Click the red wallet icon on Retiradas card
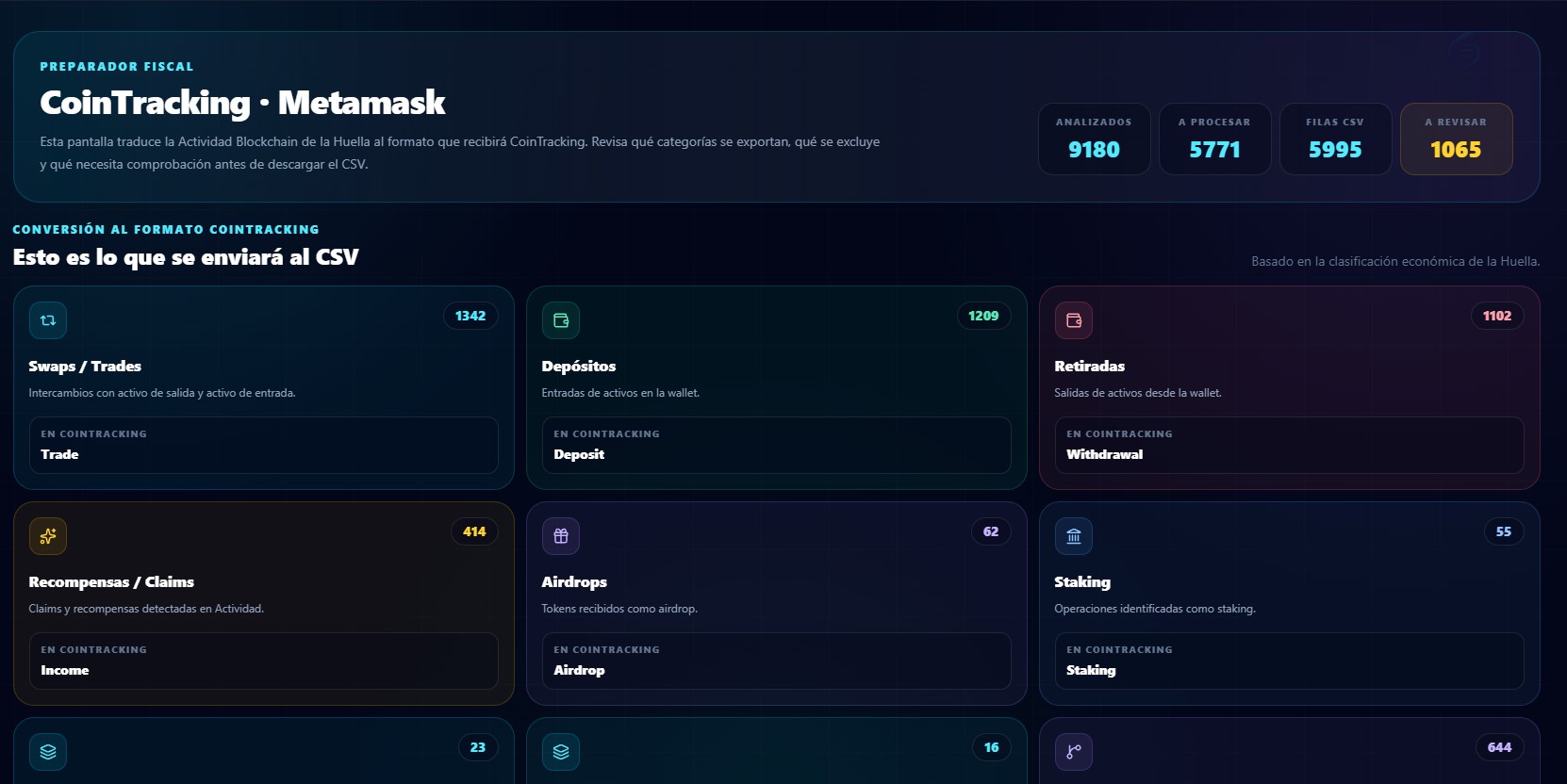The height and width of the screenshot is (784, 1567). pos(1074,320)
